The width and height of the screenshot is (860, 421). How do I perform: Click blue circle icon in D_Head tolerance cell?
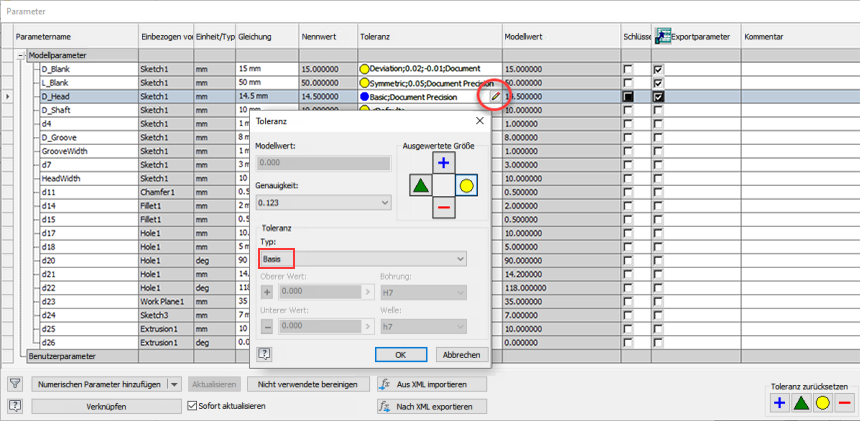tap(364, 96)
